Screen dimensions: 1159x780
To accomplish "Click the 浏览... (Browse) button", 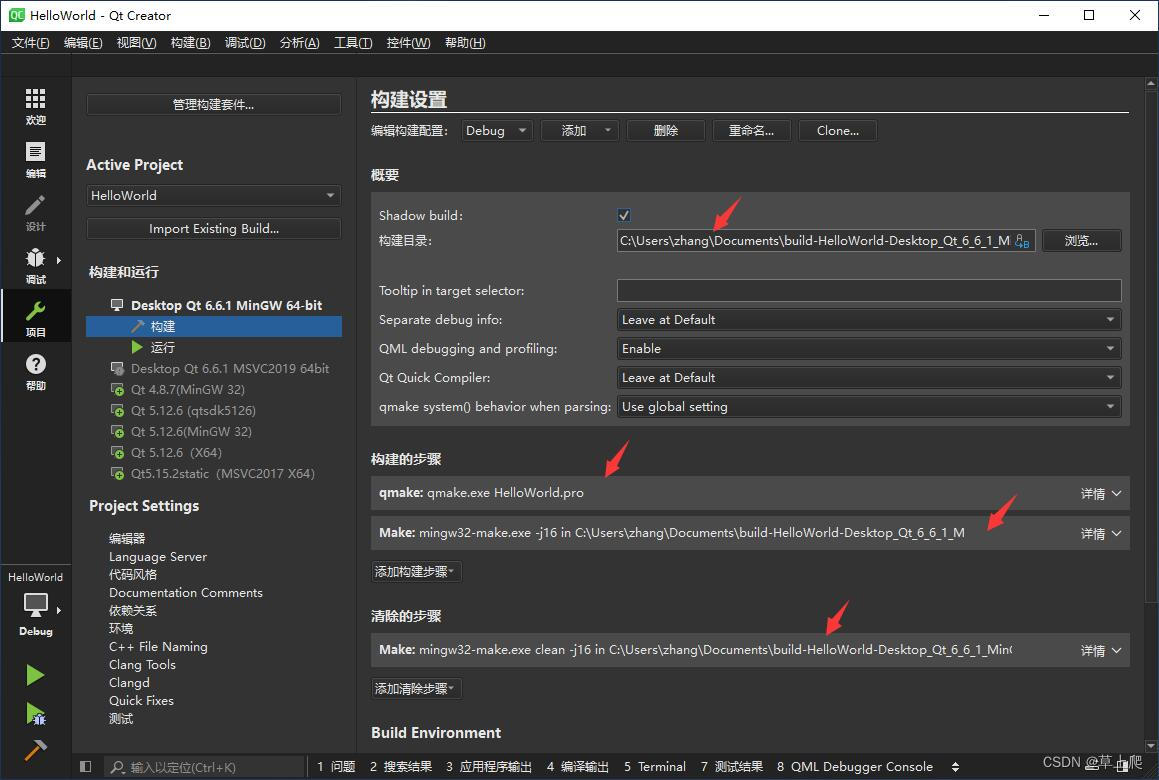I will (x=1081, y=241).
